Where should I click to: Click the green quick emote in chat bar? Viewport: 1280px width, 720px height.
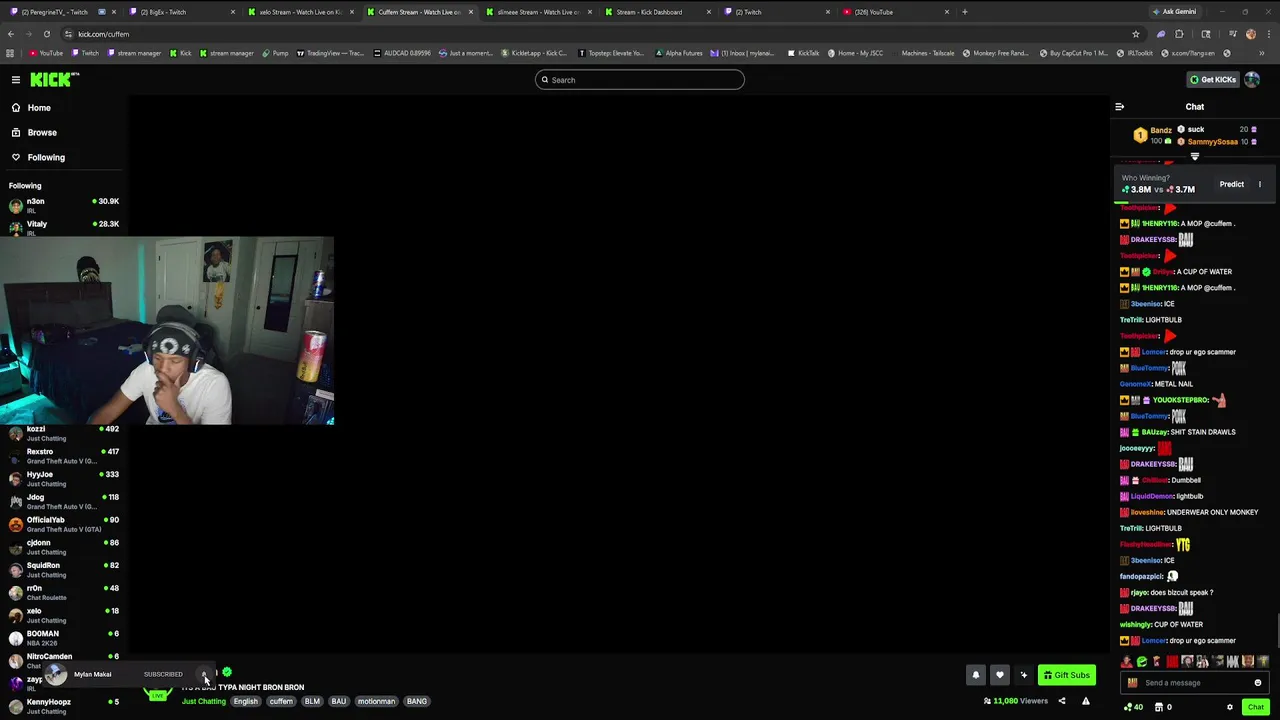1142,662
